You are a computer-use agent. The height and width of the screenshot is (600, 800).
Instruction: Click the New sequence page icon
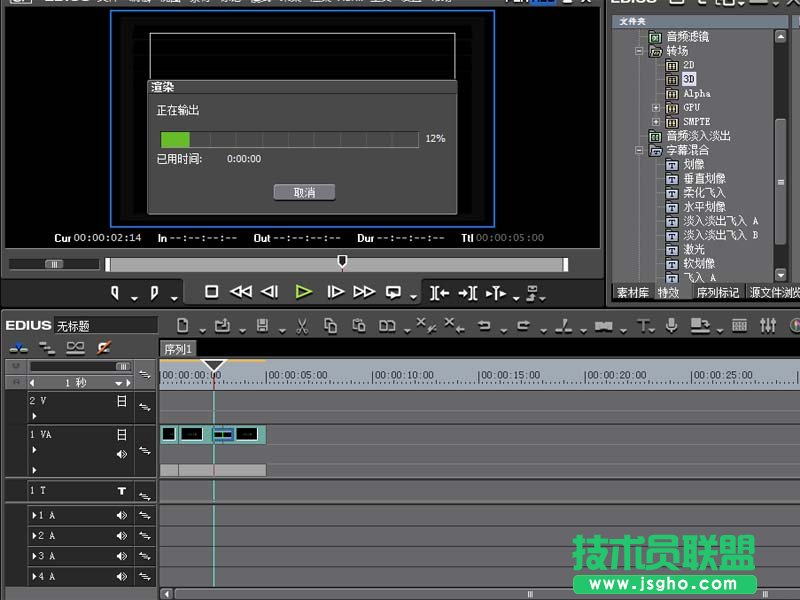coord(182,325)
